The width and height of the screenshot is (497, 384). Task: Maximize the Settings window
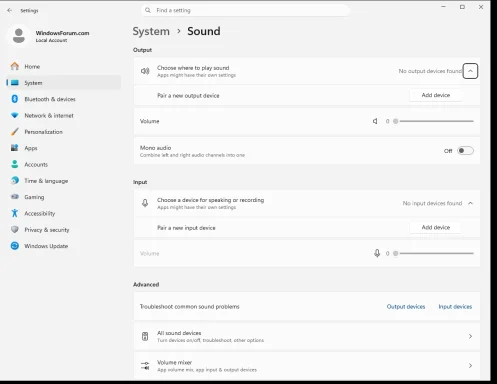[x=462, y=7]
